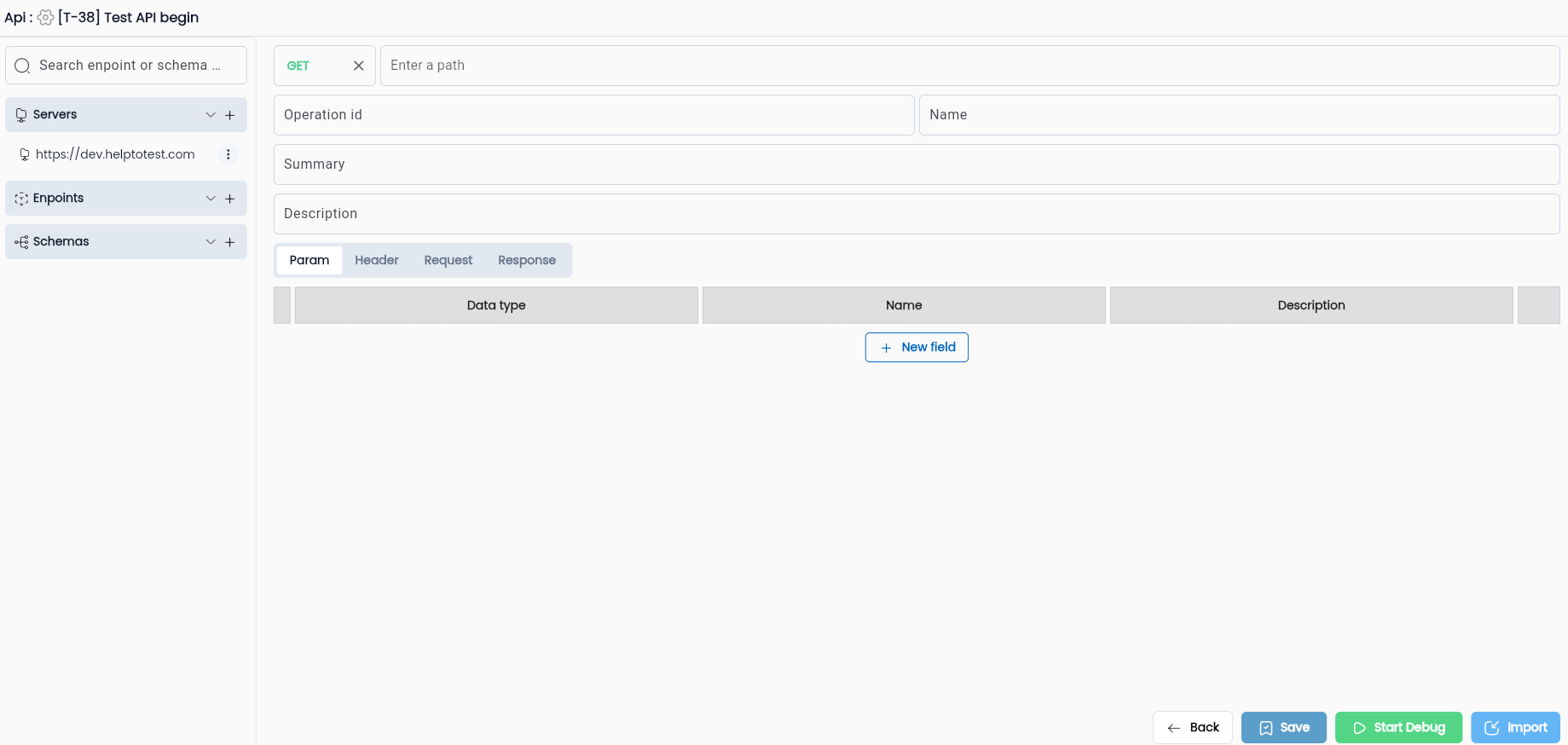Click the Data type column header

click(496, 305)
